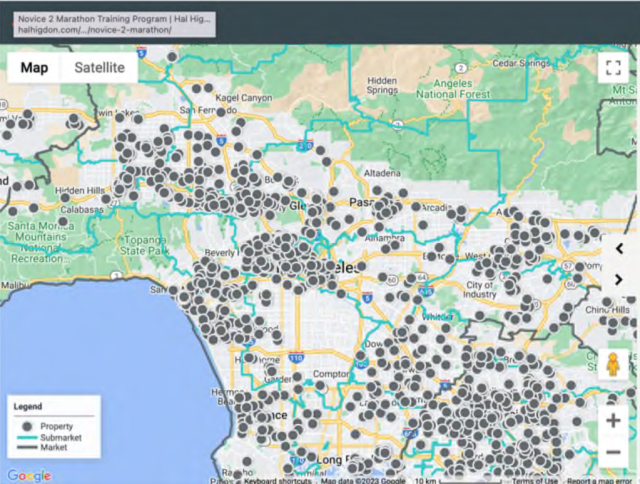Click the teal Submarket line in legend
Screen dimensions: 640x484
[x=24, y=437]
